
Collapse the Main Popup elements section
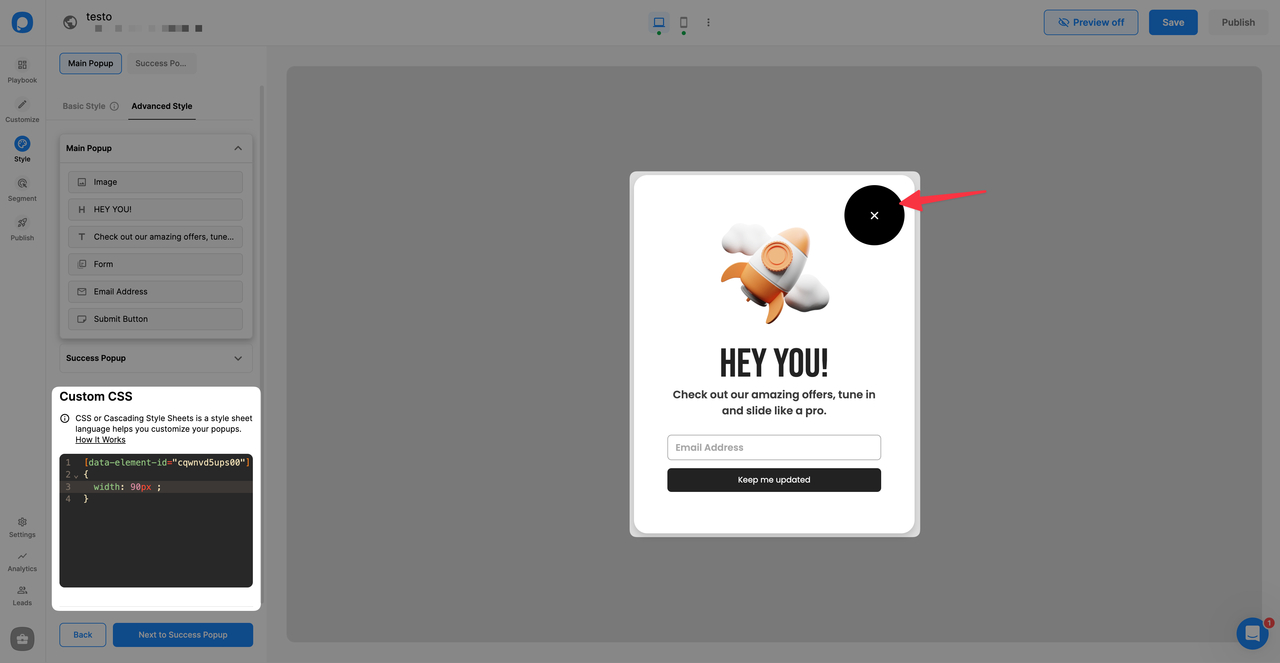point(238,147)
